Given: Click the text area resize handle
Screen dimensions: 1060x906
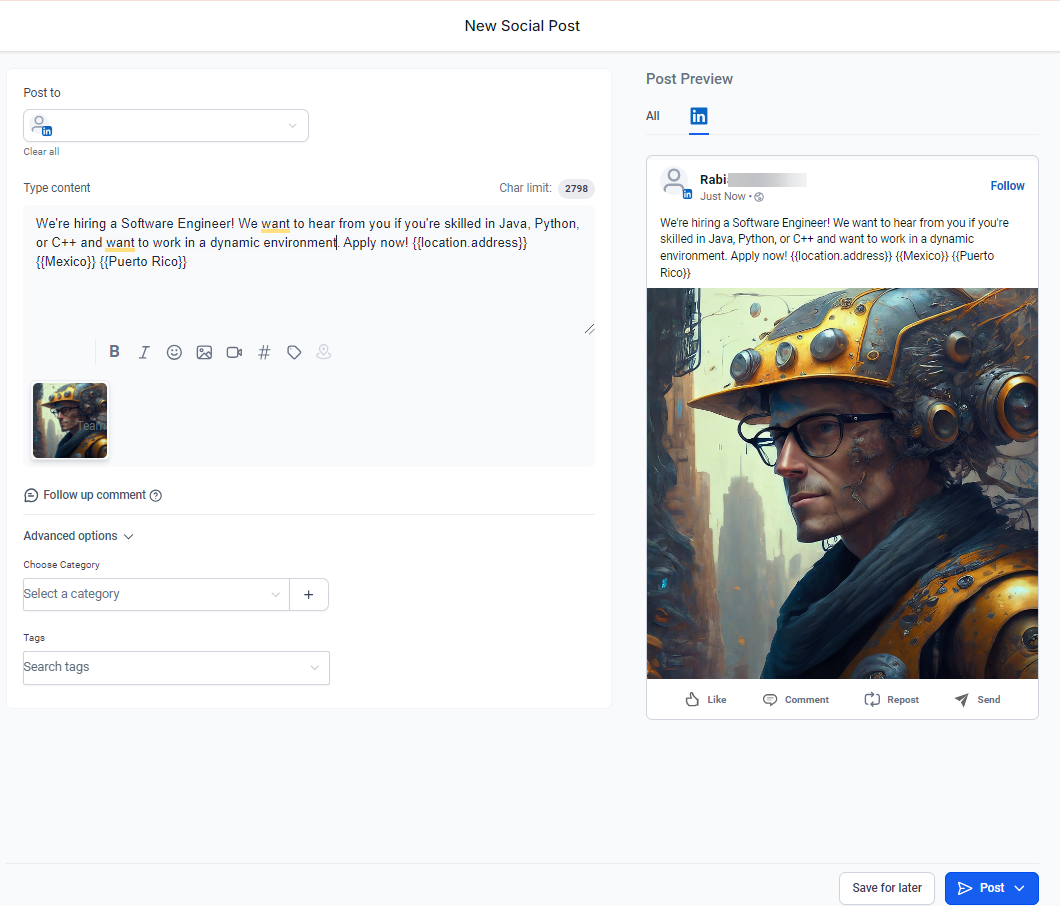Looking at the screenshot, I should 589,329.
